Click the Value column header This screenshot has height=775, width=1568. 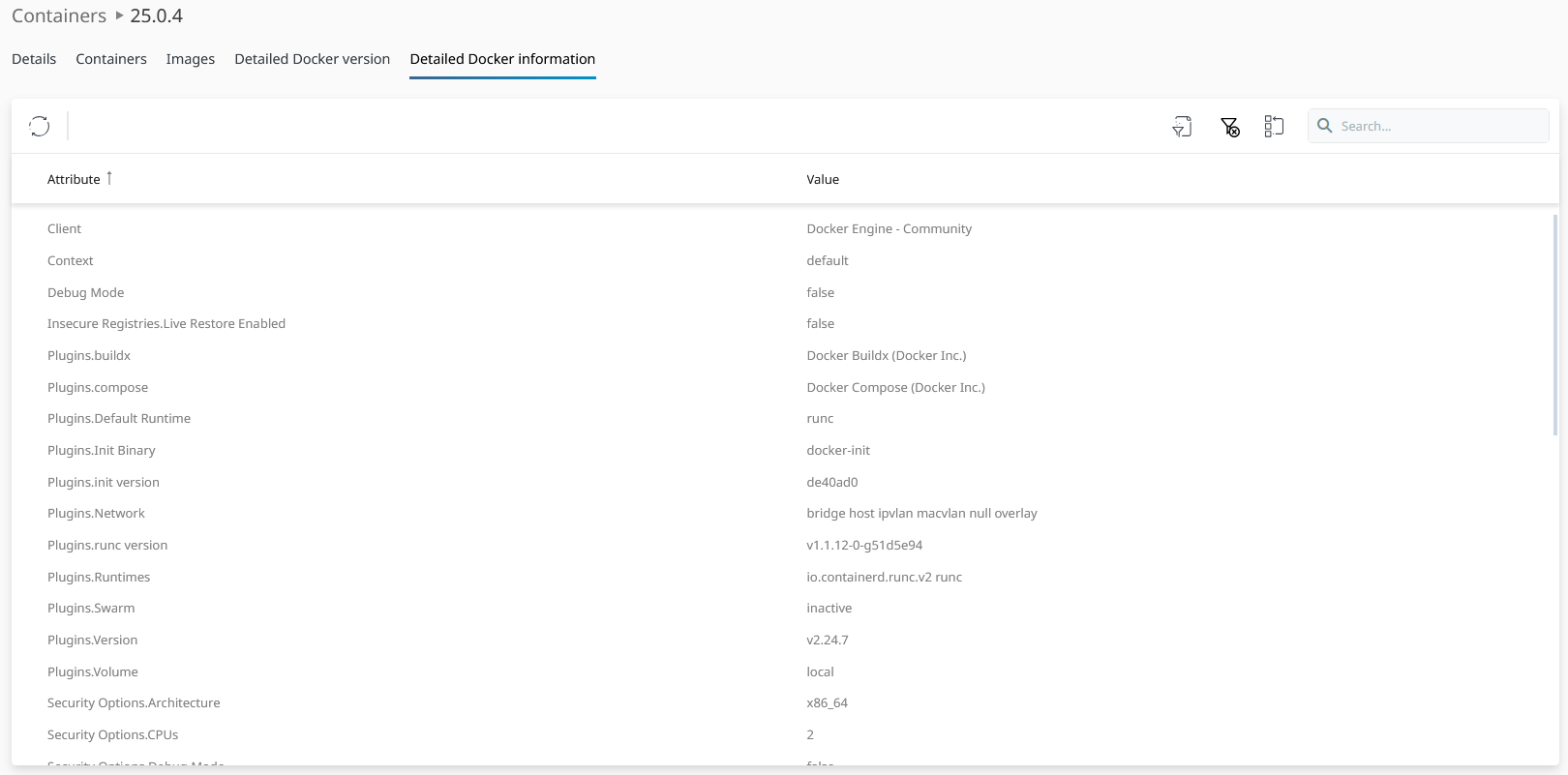tap(823, 179)
